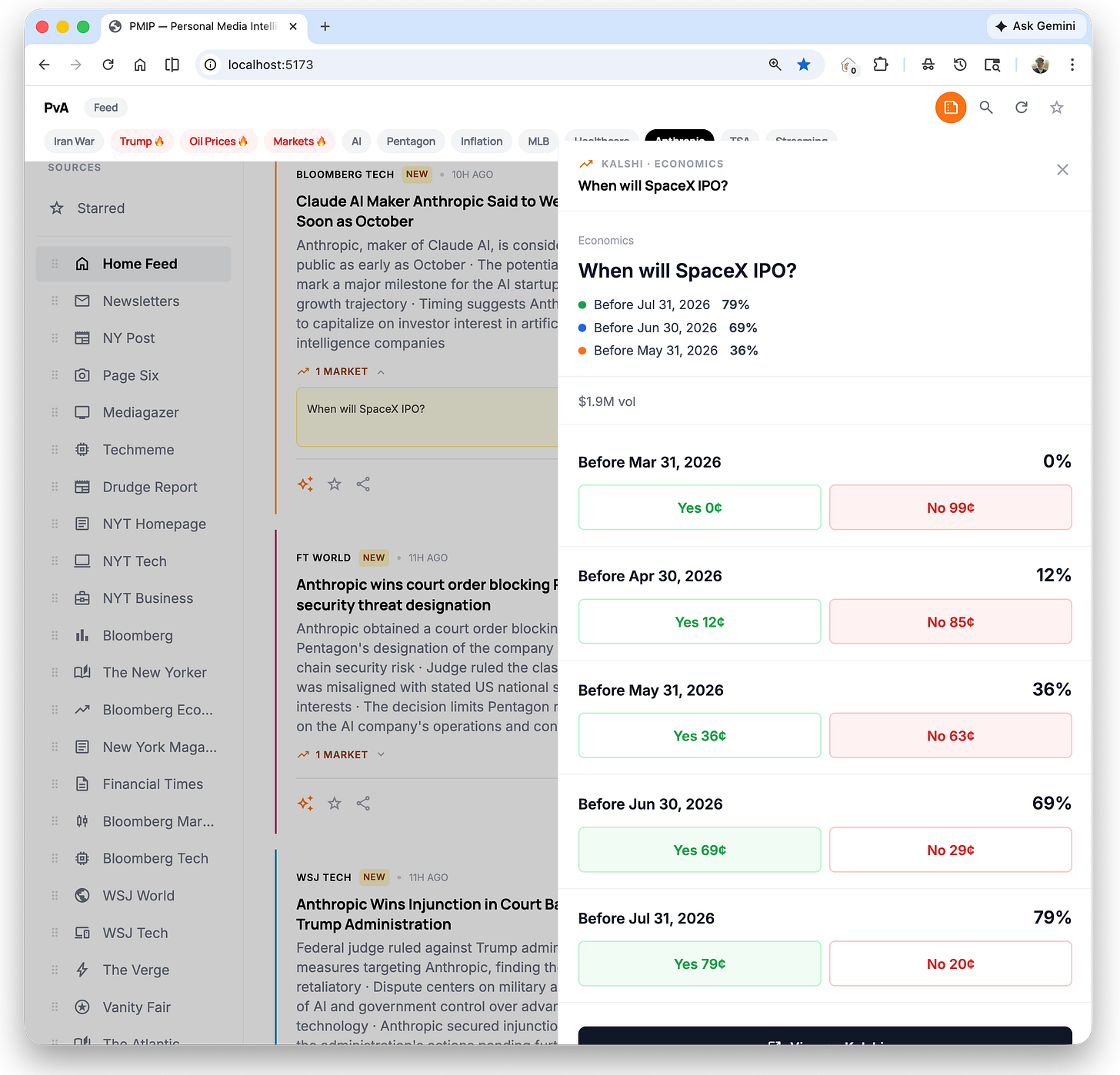Open NY Post source

133,338
